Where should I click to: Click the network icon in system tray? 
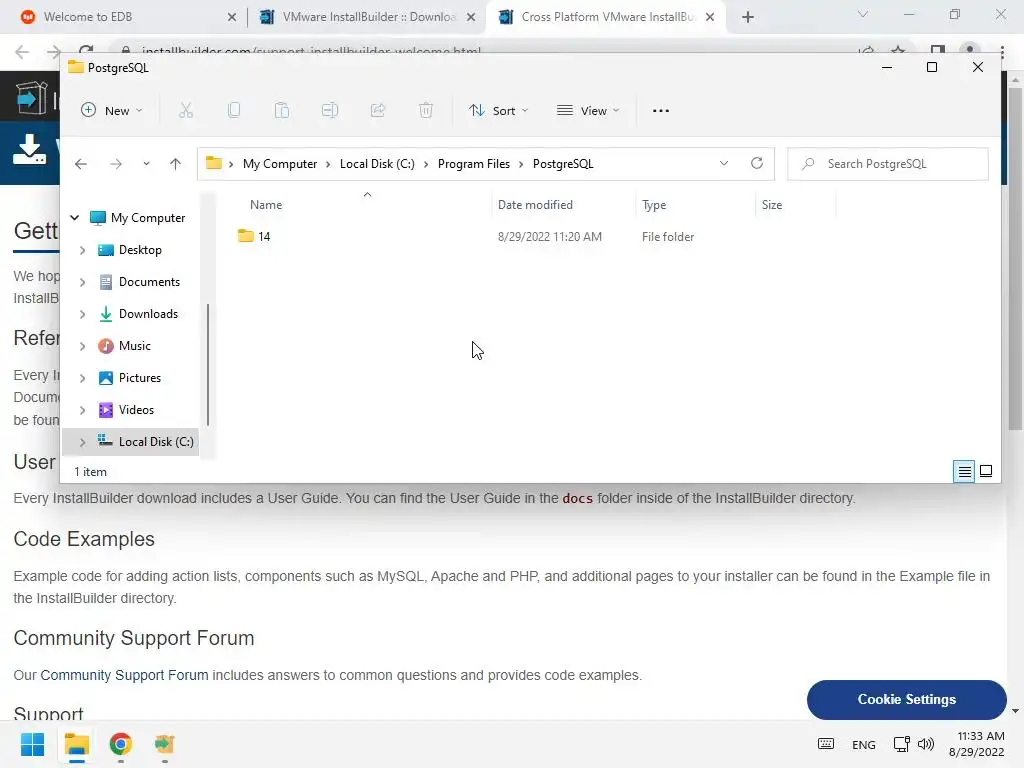coord(902,744)
